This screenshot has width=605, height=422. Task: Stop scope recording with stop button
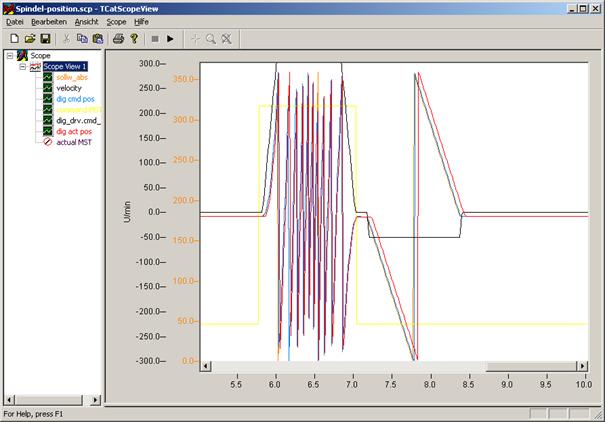pyautogui.click(x=154, y=38)
